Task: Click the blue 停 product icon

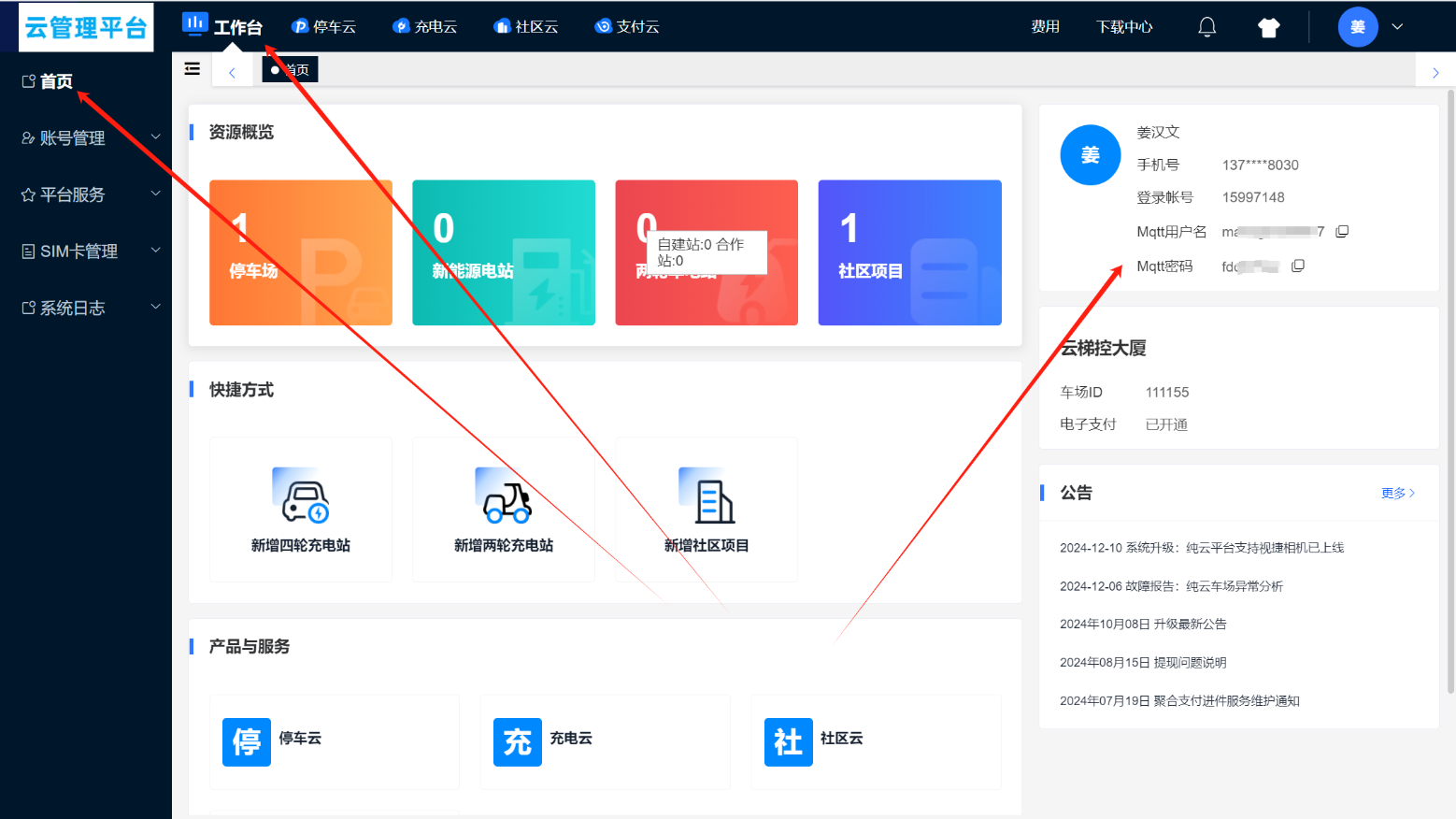Action: coord(247,742)
